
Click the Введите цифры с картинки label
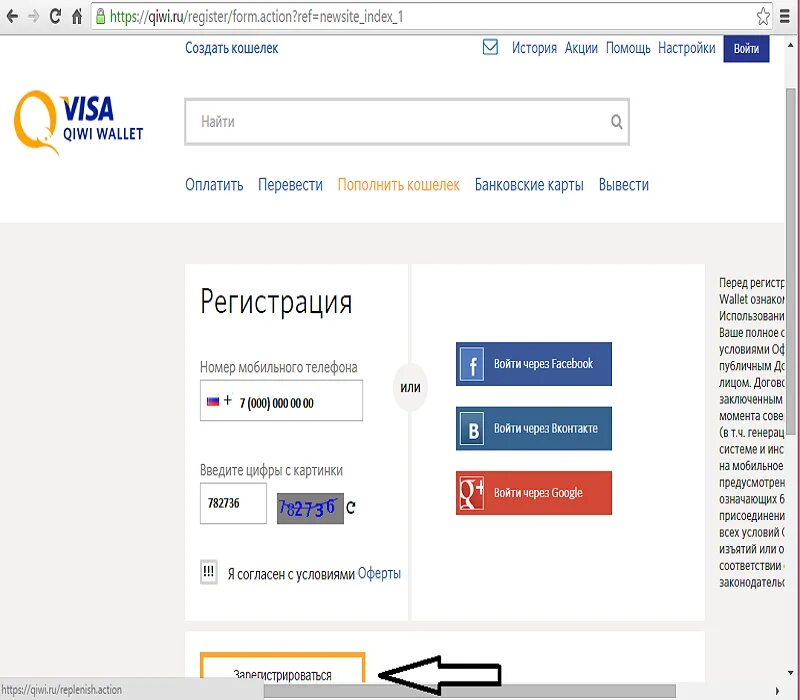271,470
